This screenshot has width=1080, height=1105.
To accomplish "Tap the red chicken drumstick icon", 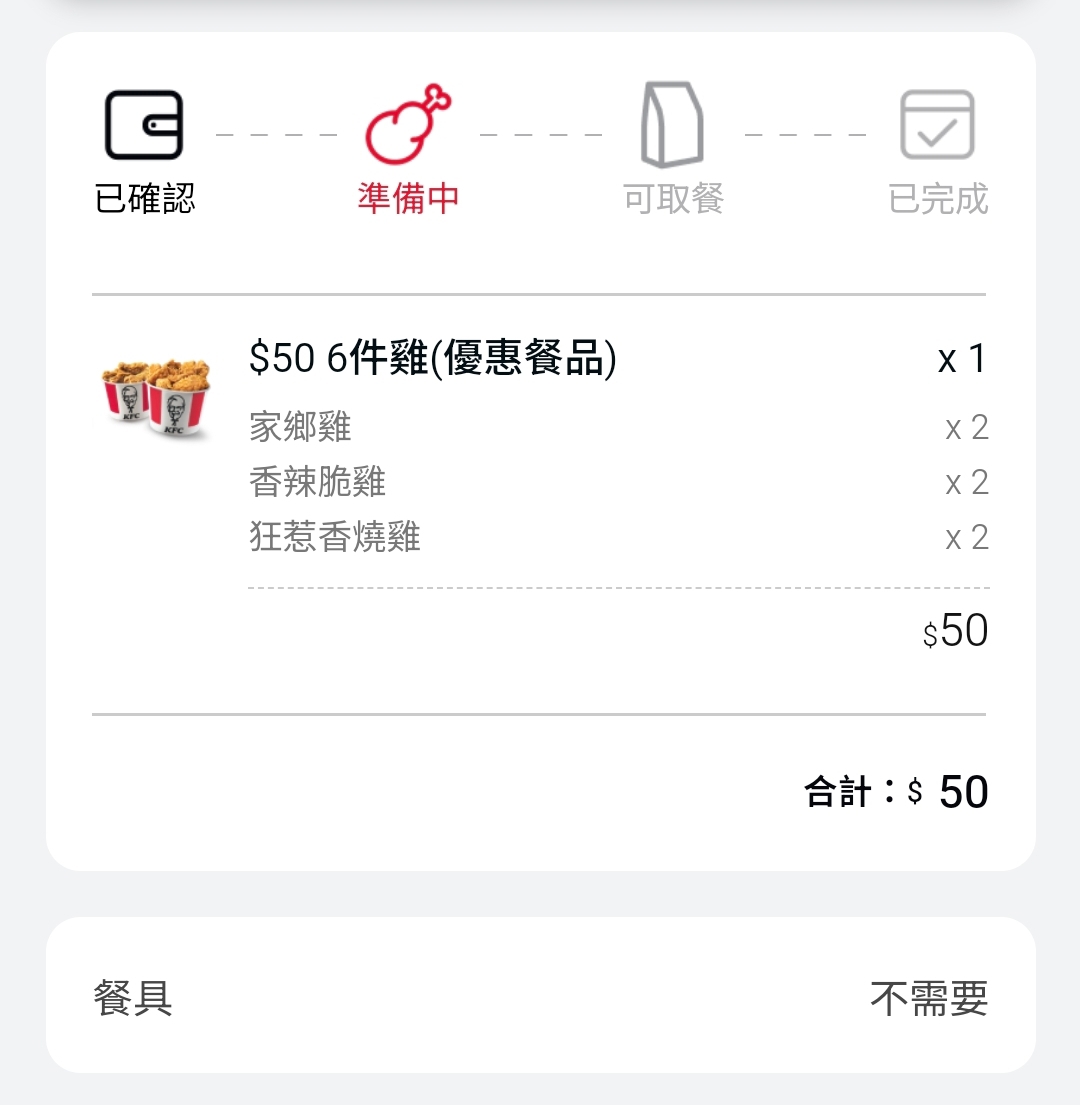I will pos(408,123).
